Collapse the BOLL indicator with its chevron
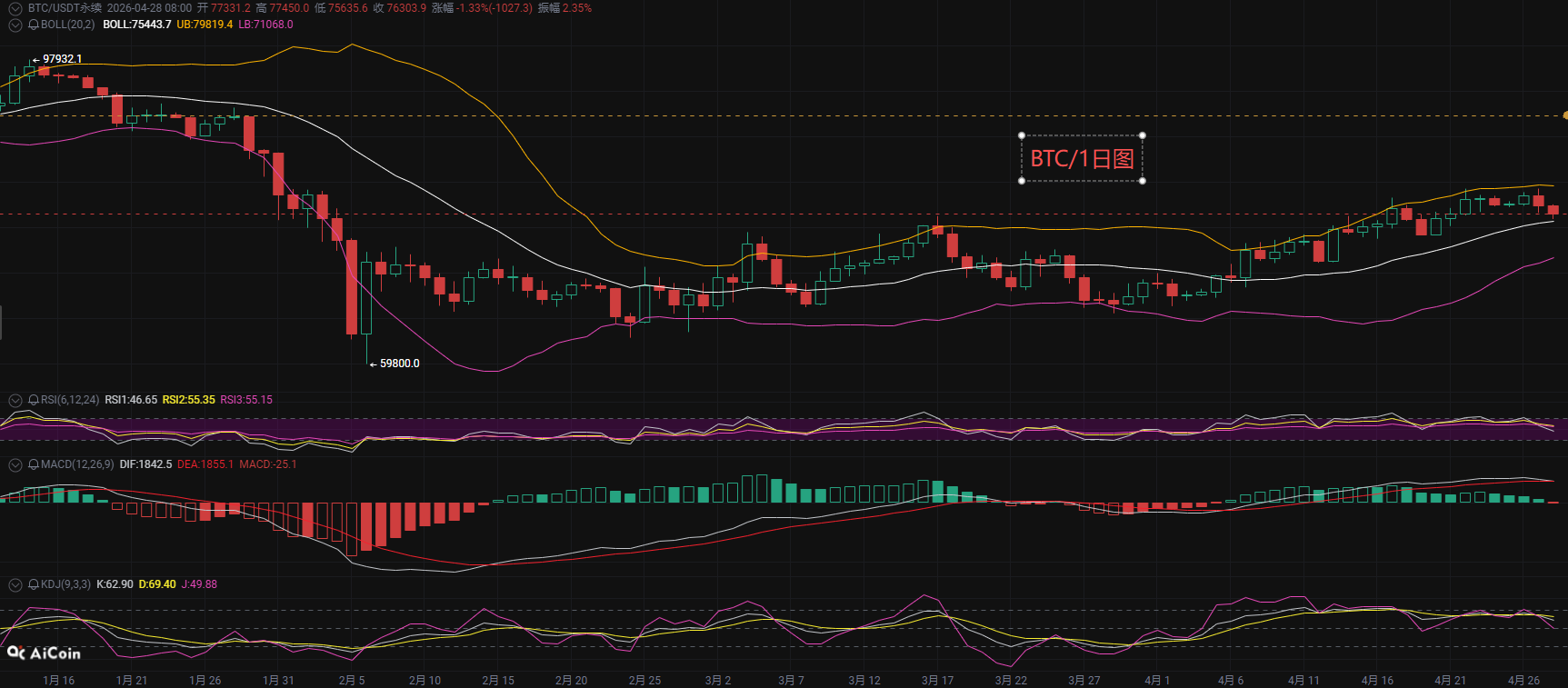 [15, 25]
